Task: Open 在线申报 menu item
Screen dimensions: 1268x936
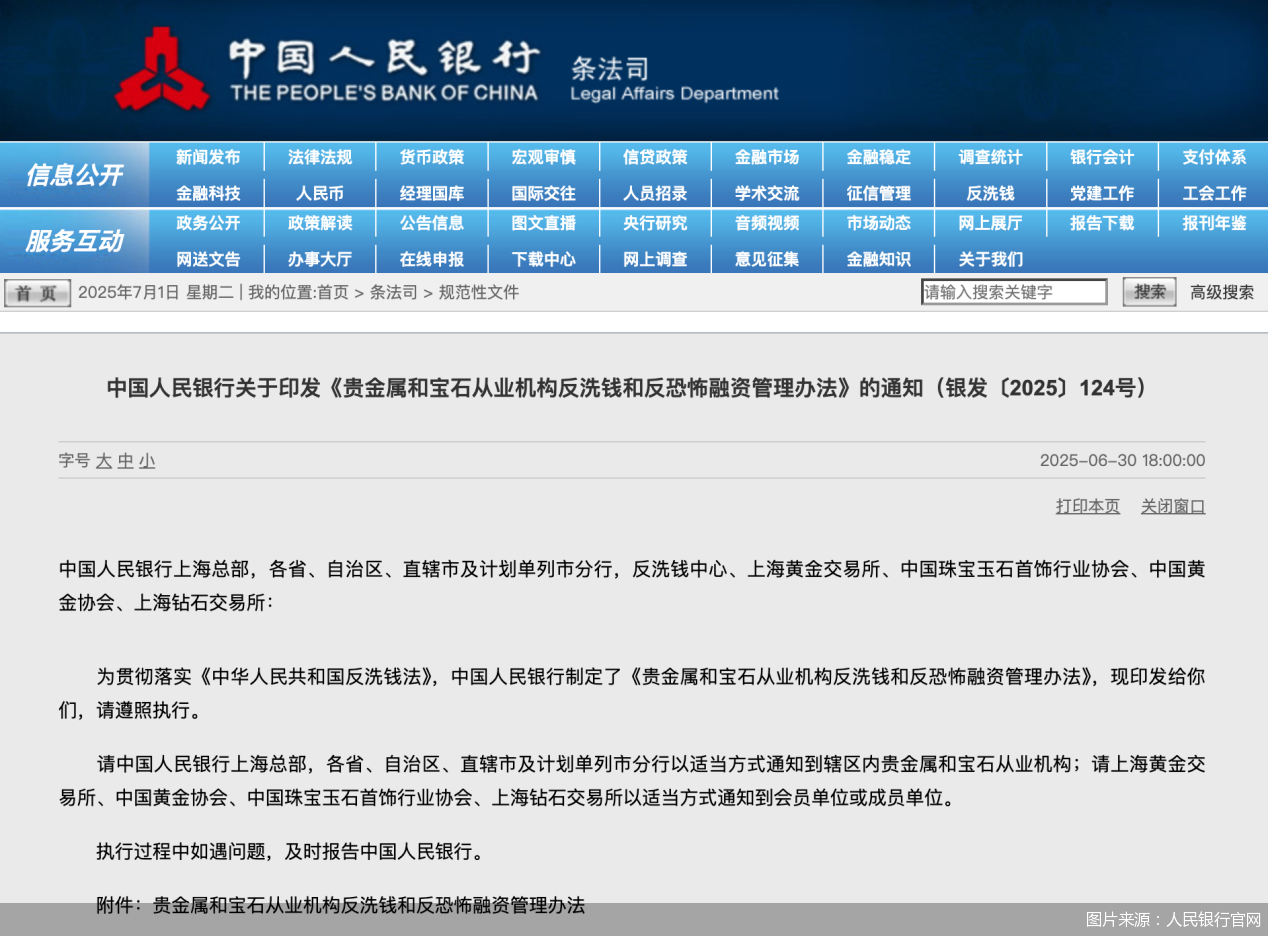Action: click(x=432, y=259)
